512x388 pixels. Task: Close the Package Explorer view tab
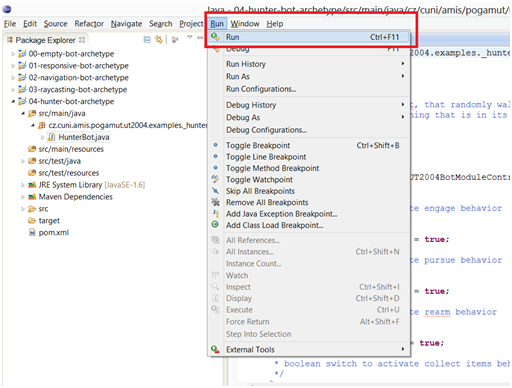pyautogui.click(x=82, y=40)
